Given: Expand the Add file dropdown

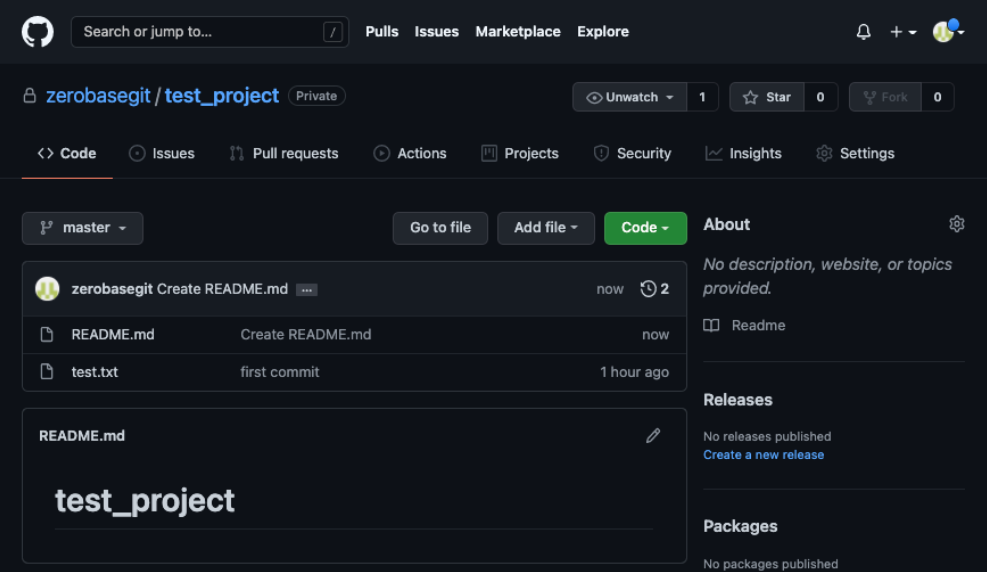Looking at the screenshot, I should tap(546, 228).
